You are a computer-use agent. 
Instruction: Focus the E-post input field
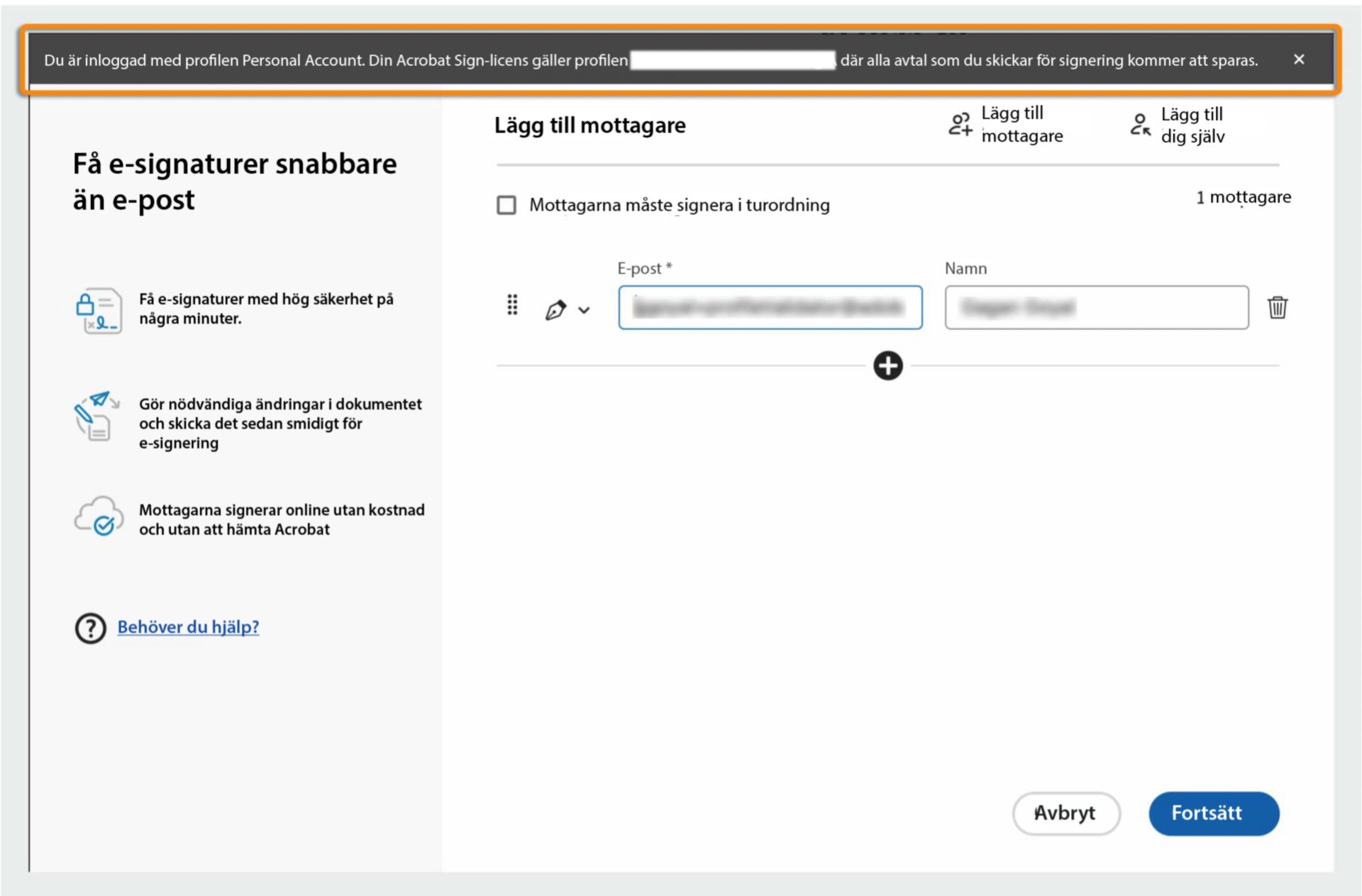(770, 307)
